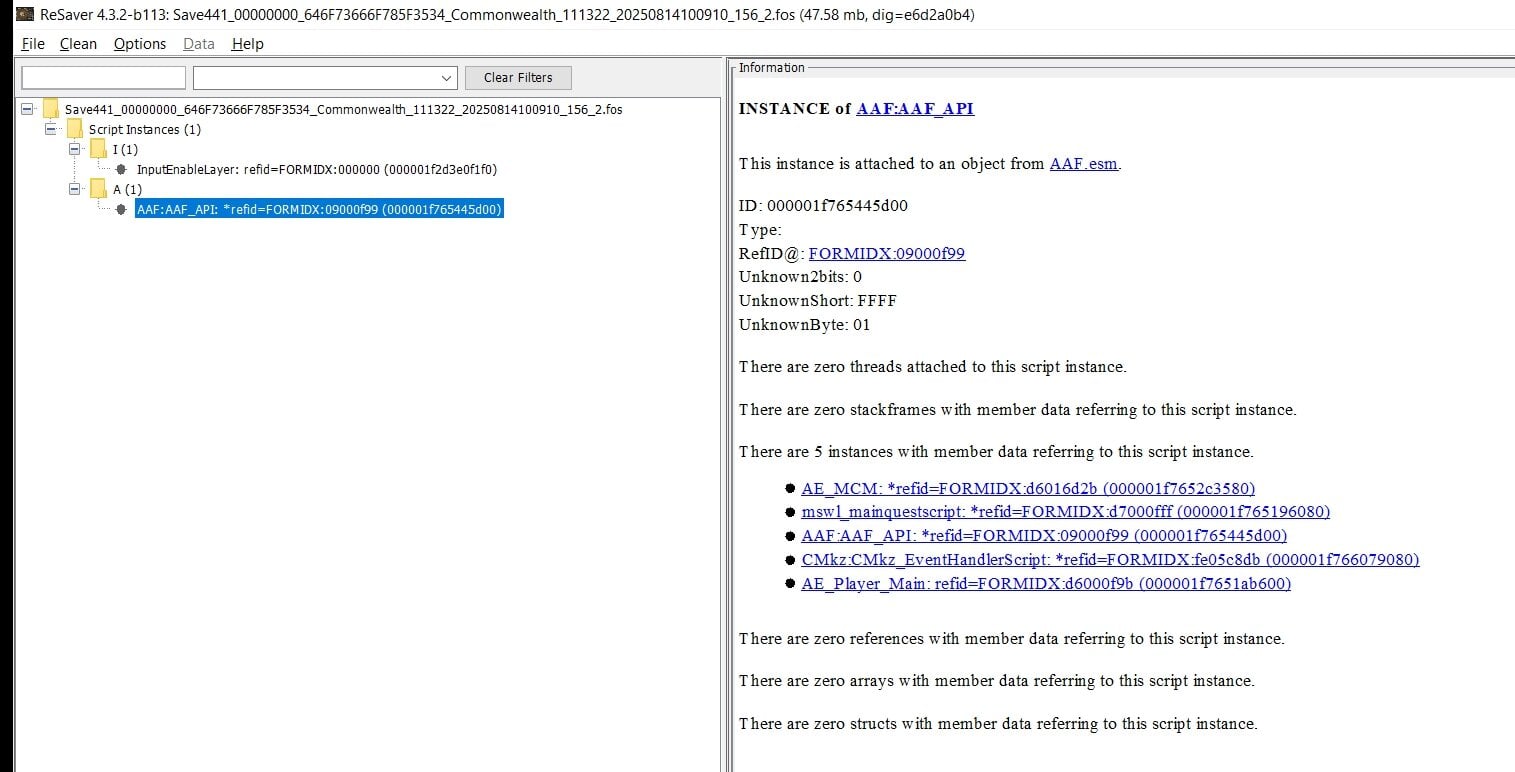Open the File menu

click(x=33, y=44)
